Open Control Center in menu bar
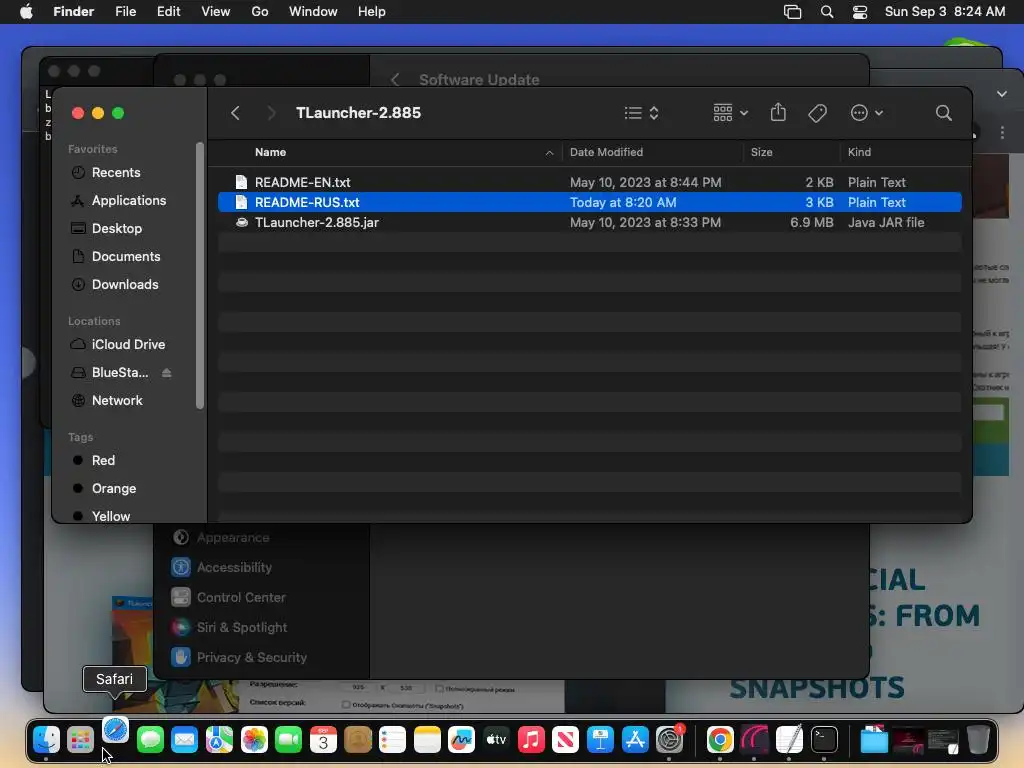 pyautogui.click(x=860, y=12)
